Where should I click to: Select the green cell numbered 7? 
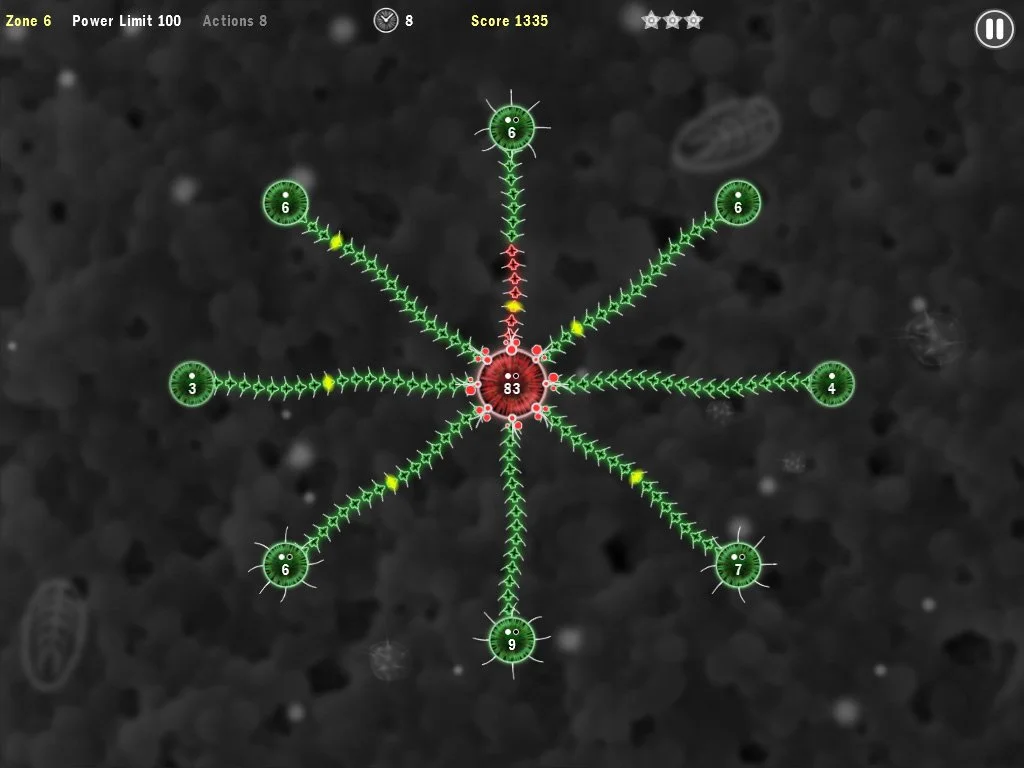click(x=738, y=564)
